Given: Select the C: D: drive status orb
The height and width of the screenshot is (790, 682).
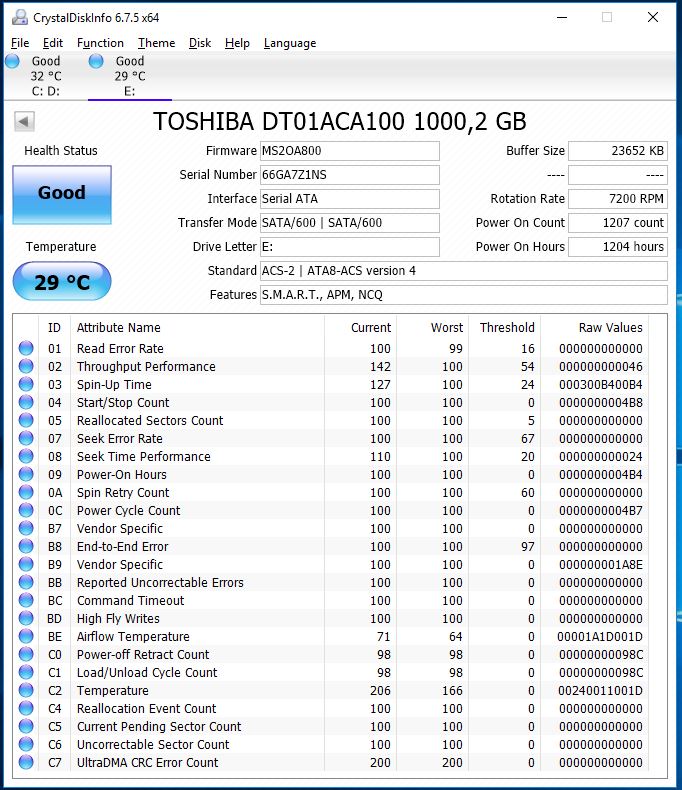Looking at the screenshot, I should tap(12, 61).
